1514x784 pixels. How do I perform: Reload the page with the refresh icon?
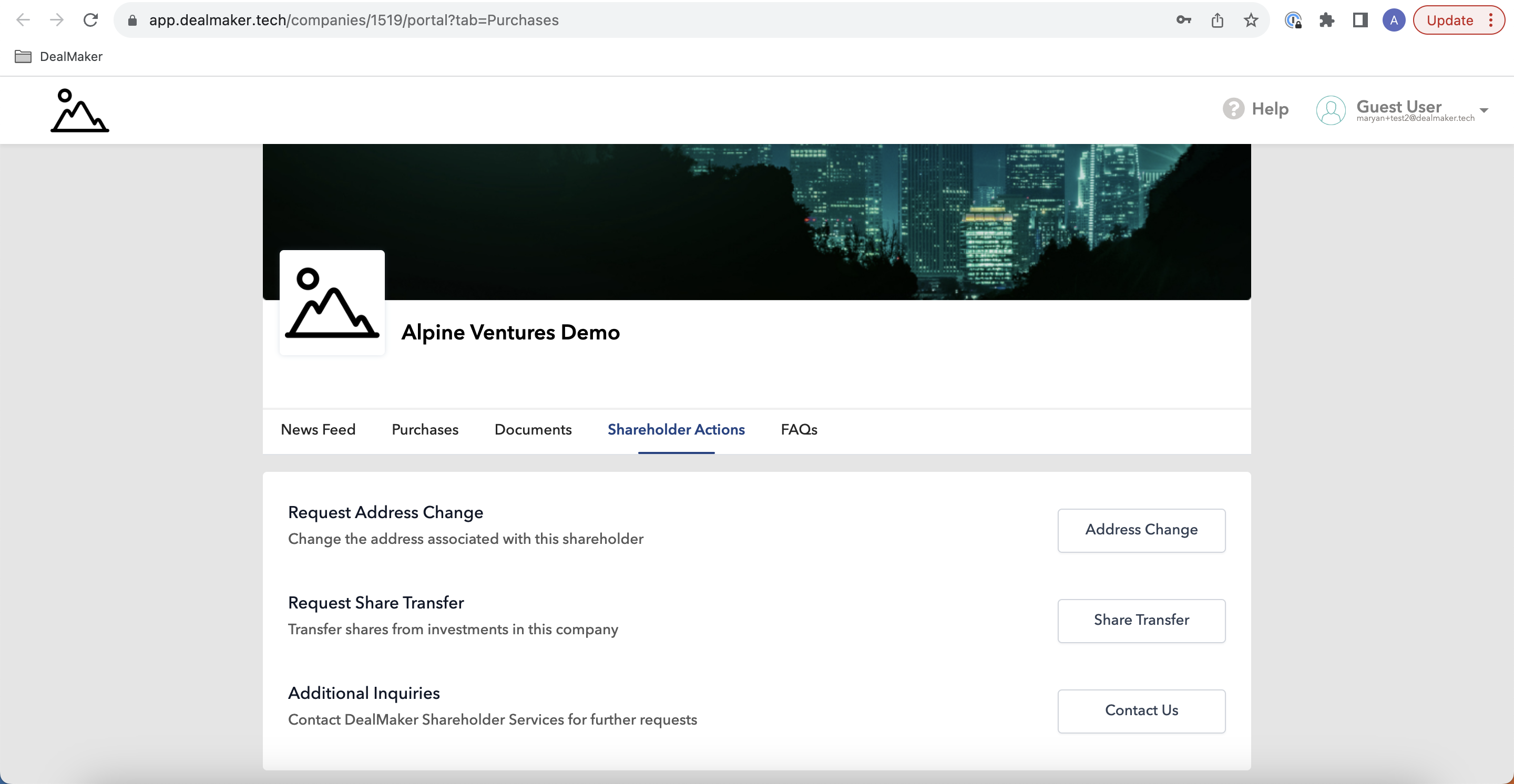tap(90, 20)
